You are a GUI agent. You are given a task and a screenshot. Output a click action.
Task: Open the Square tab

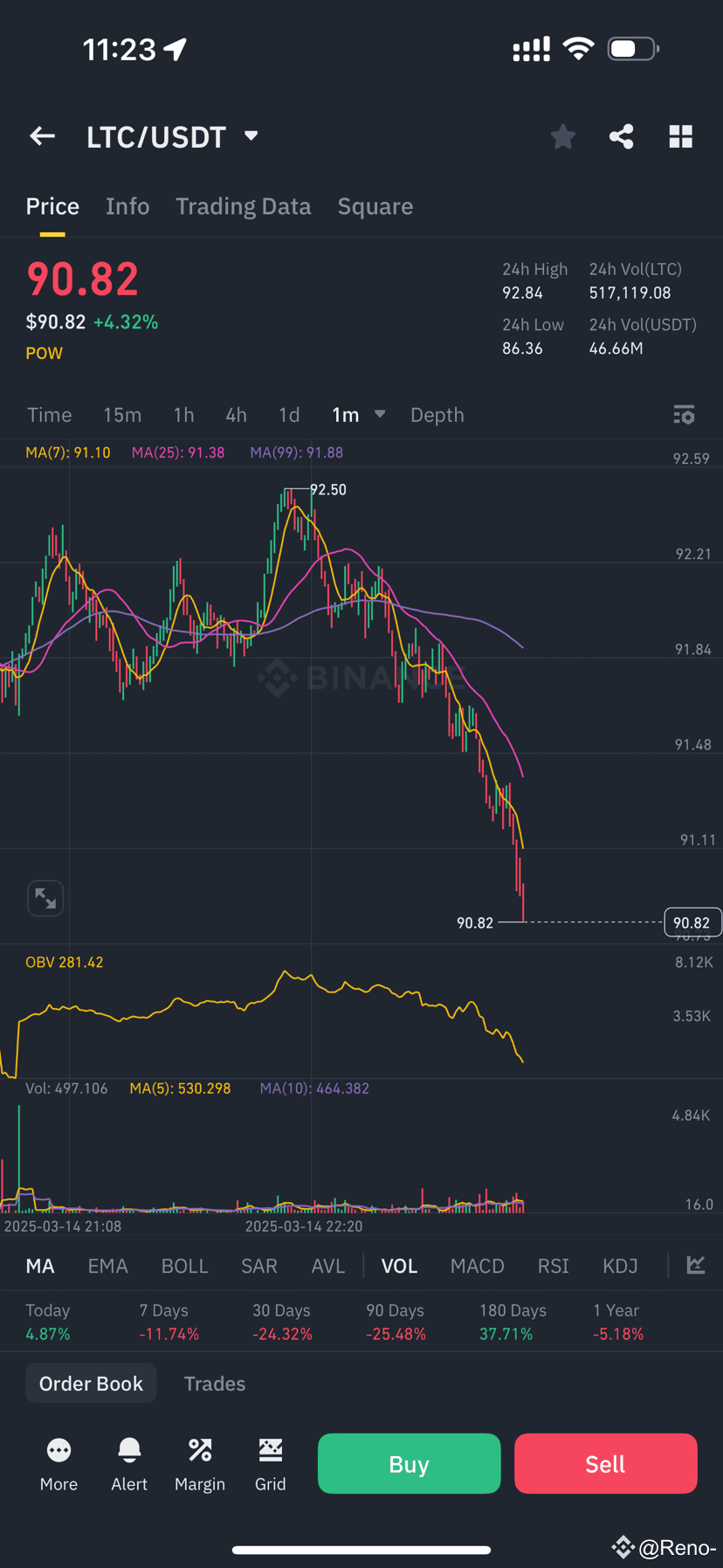(375, 206)
